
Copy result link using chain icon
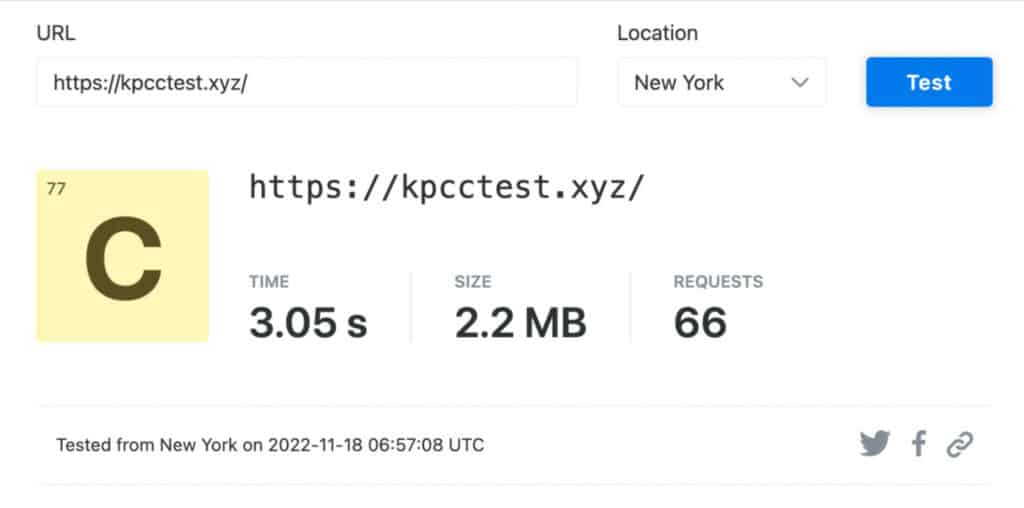click(x=960, y=445)
